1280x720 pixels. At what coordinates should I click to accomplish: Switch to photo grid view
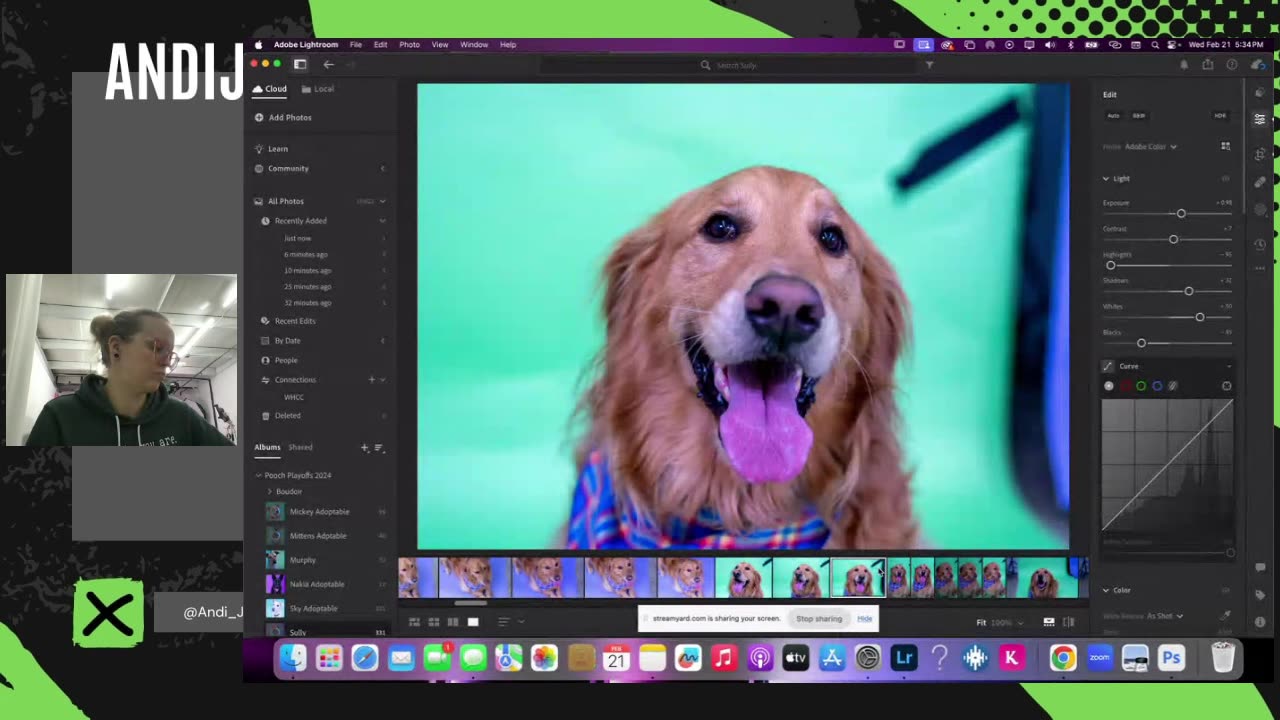pyautogui.click(x=414, y=622)
